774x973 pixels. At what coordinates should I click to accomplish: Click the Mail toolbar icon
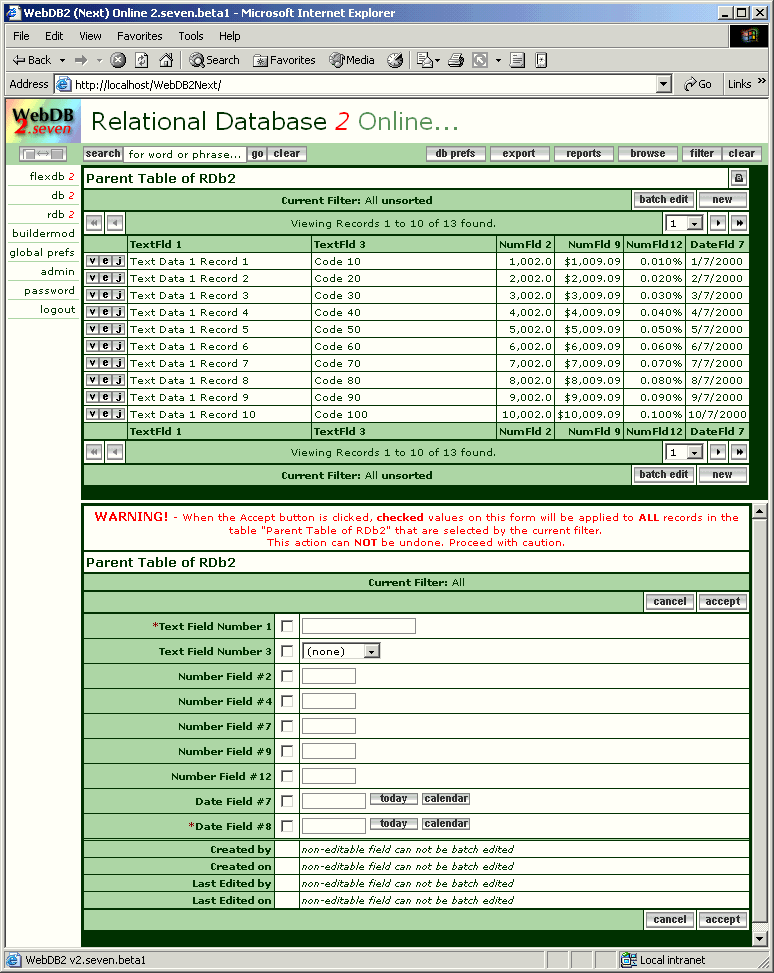tap(425, 60)
